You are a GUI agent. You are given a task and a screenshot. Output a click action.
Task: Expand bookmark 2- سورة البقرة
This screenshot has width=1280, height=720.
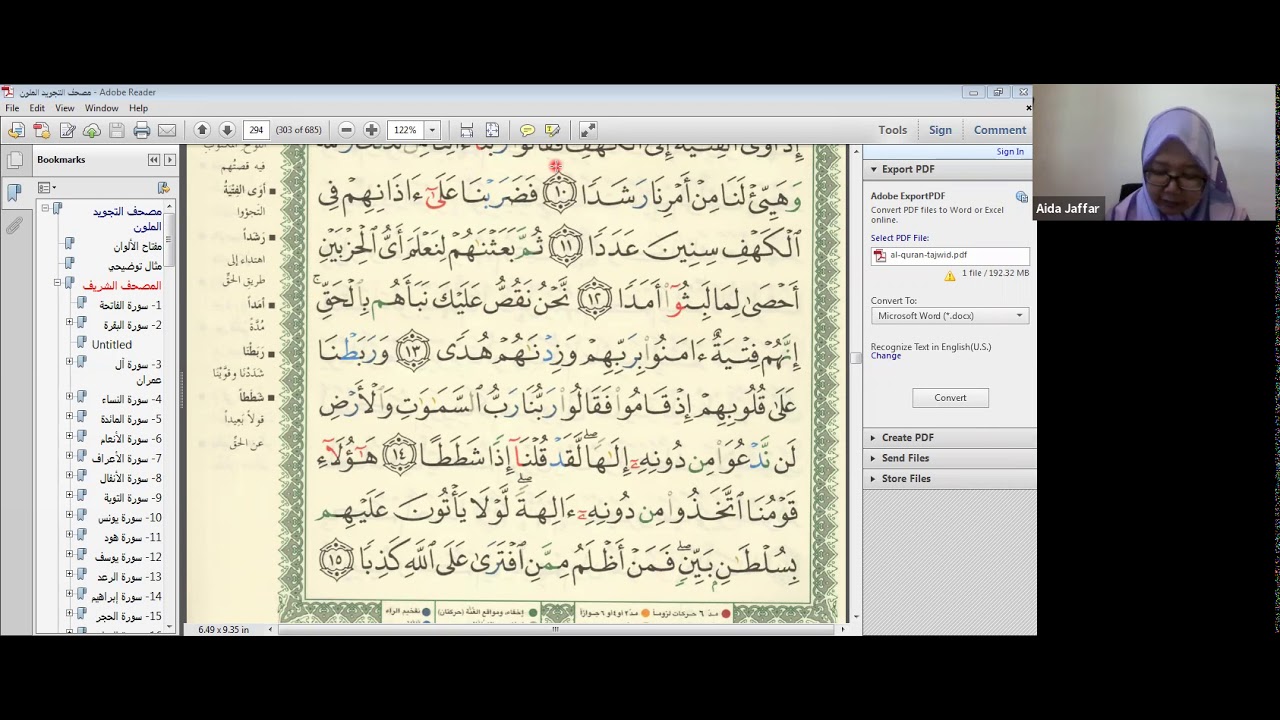click(x=69, y=322)
